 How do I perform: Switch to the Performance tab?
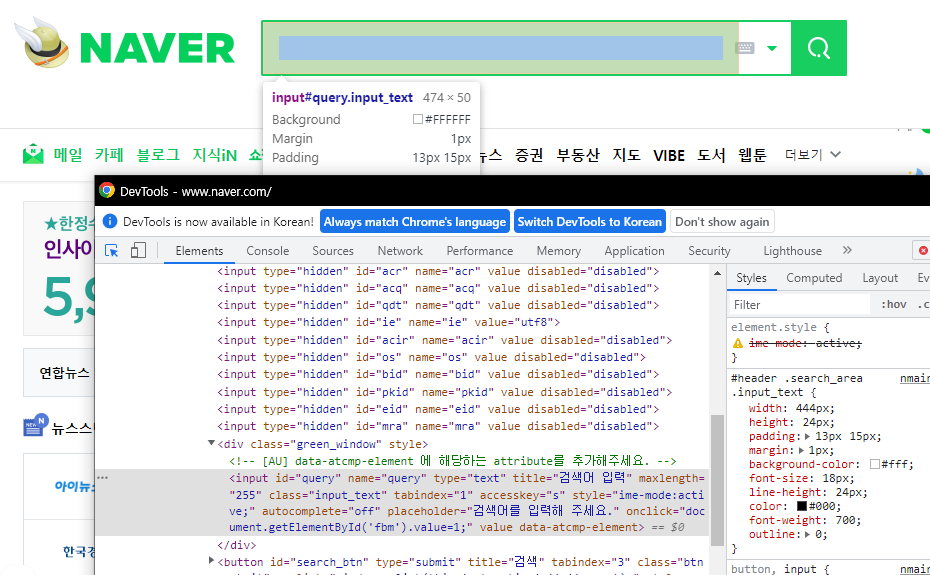(x=480, y=251)
